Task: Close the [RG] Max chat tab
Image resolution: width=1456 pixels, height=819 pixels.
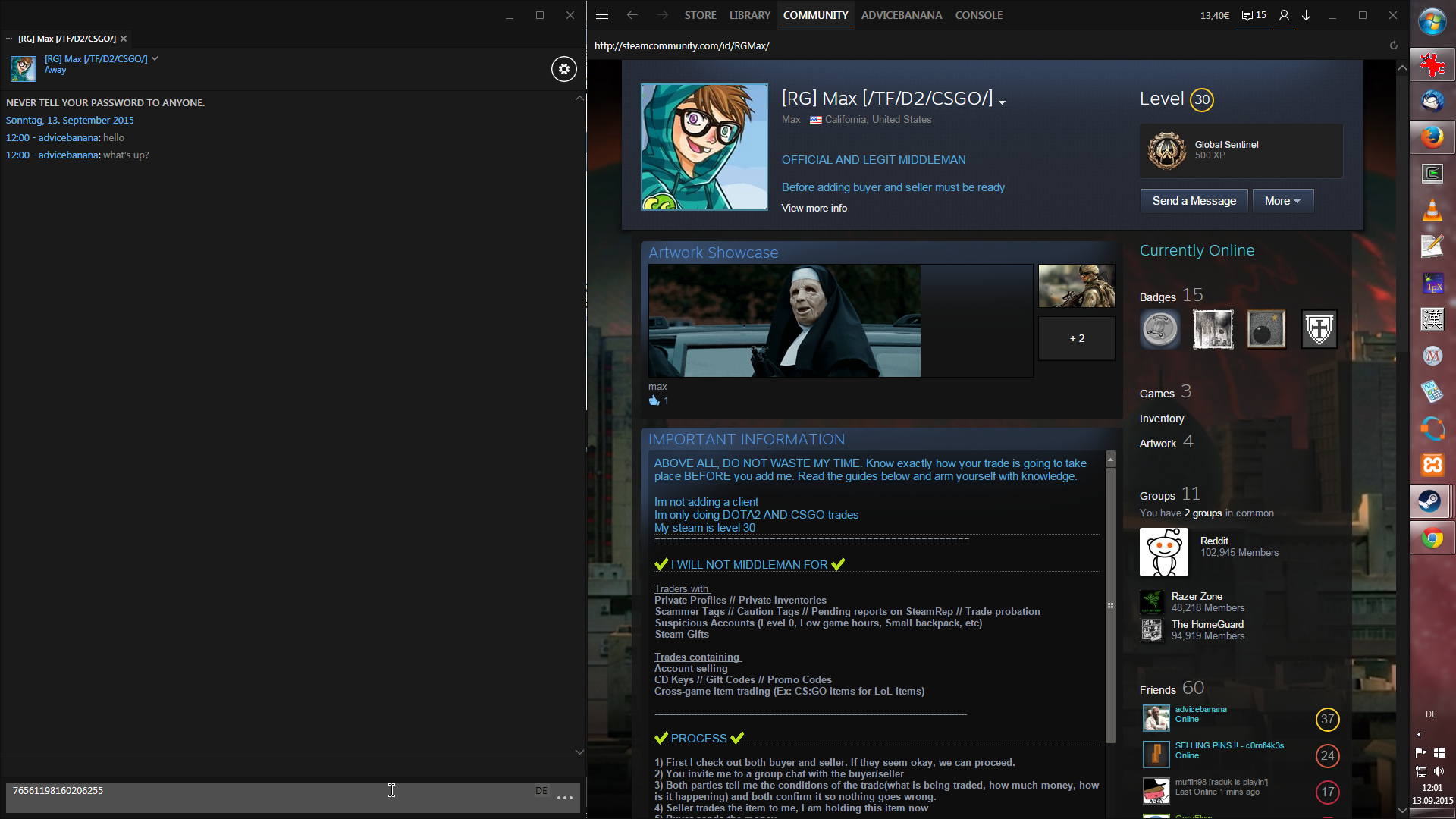Action: pos(124,39)
